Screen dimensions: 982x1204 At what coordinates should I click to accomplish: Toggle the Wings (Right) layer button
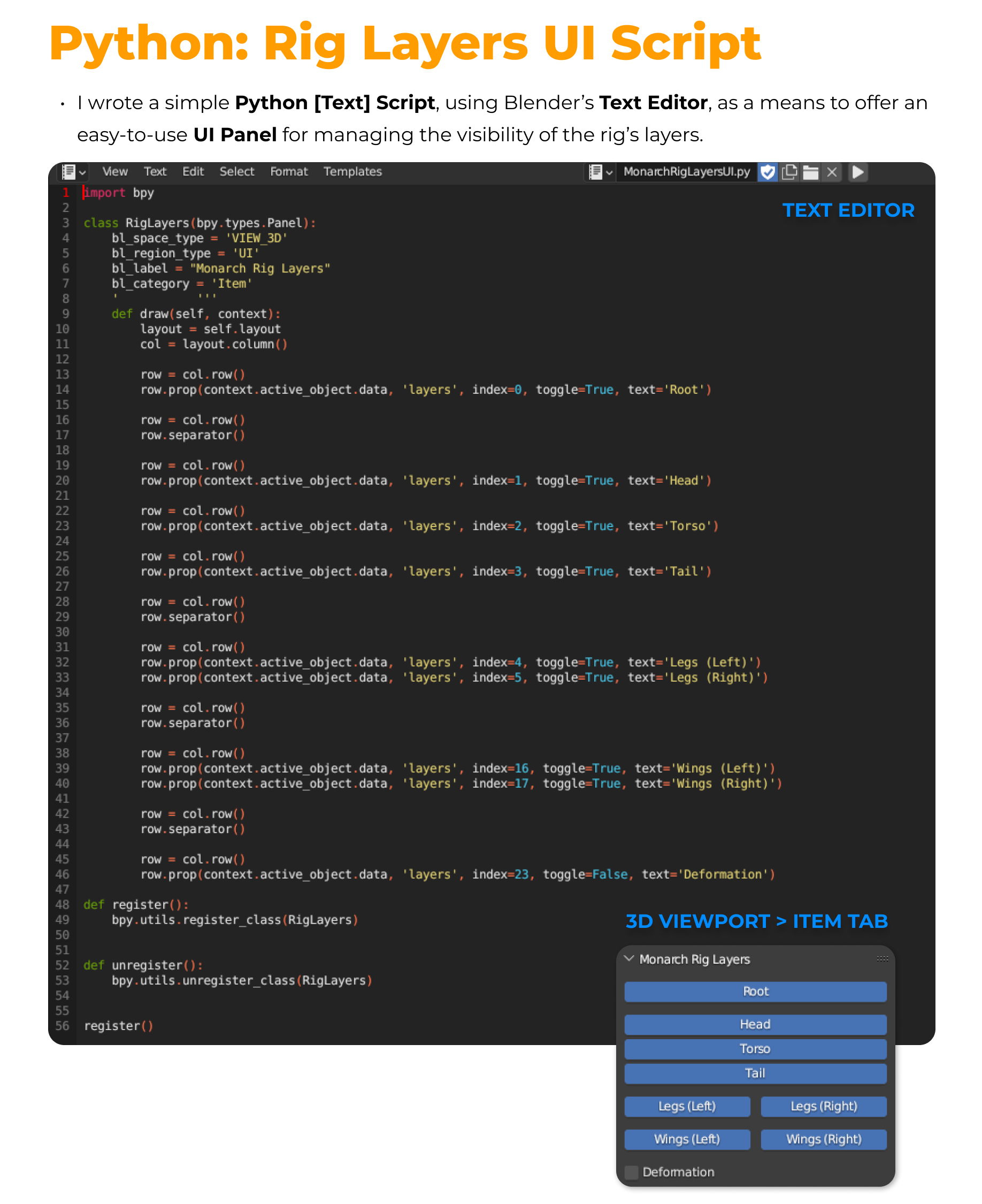click(x=824, y=1139)
